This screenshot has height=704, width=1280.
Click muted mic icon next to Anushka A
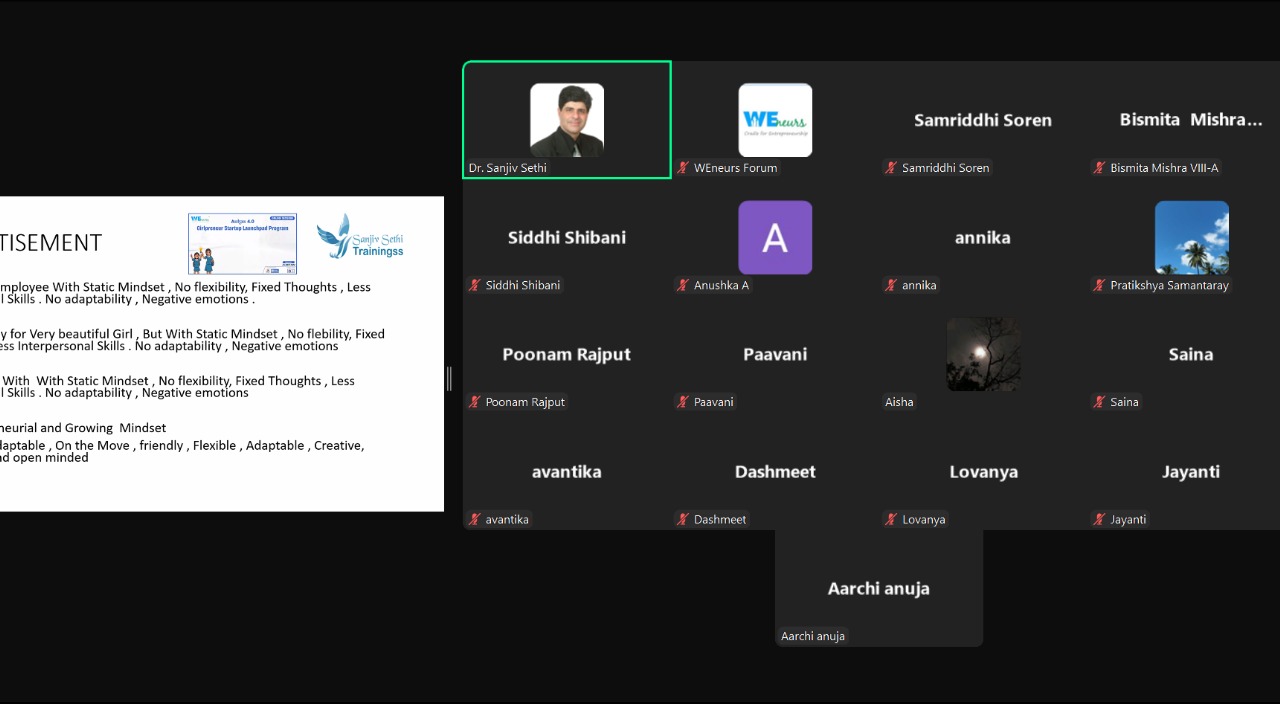pyautogui.click(x=683, y=285)
